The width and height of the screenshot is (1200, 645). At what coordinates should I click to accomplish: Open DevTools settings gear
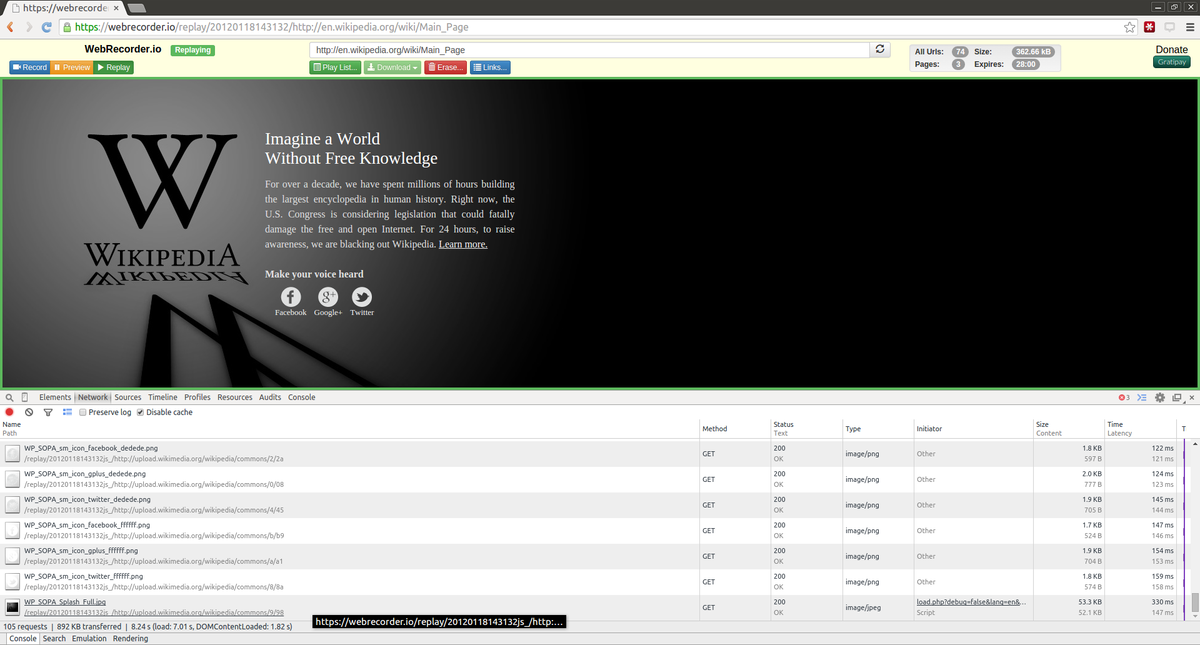click(1160, 397)
